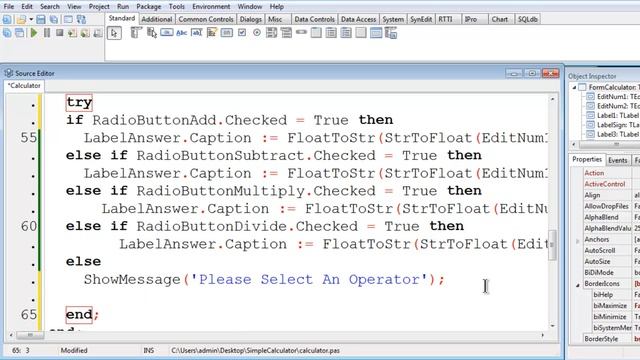Click the View Forms icon
This screenshot has width=640, height=360.
tap(19, 33)
